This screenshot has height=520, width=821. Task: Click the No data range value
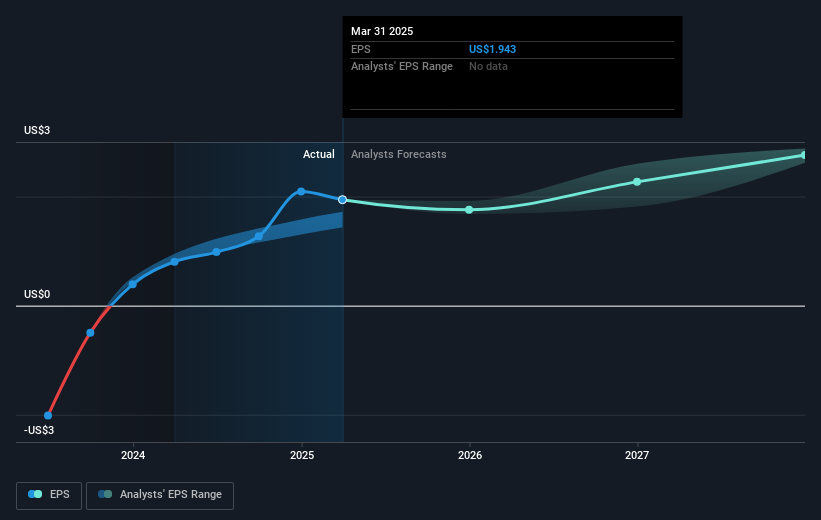click(488, 67)
